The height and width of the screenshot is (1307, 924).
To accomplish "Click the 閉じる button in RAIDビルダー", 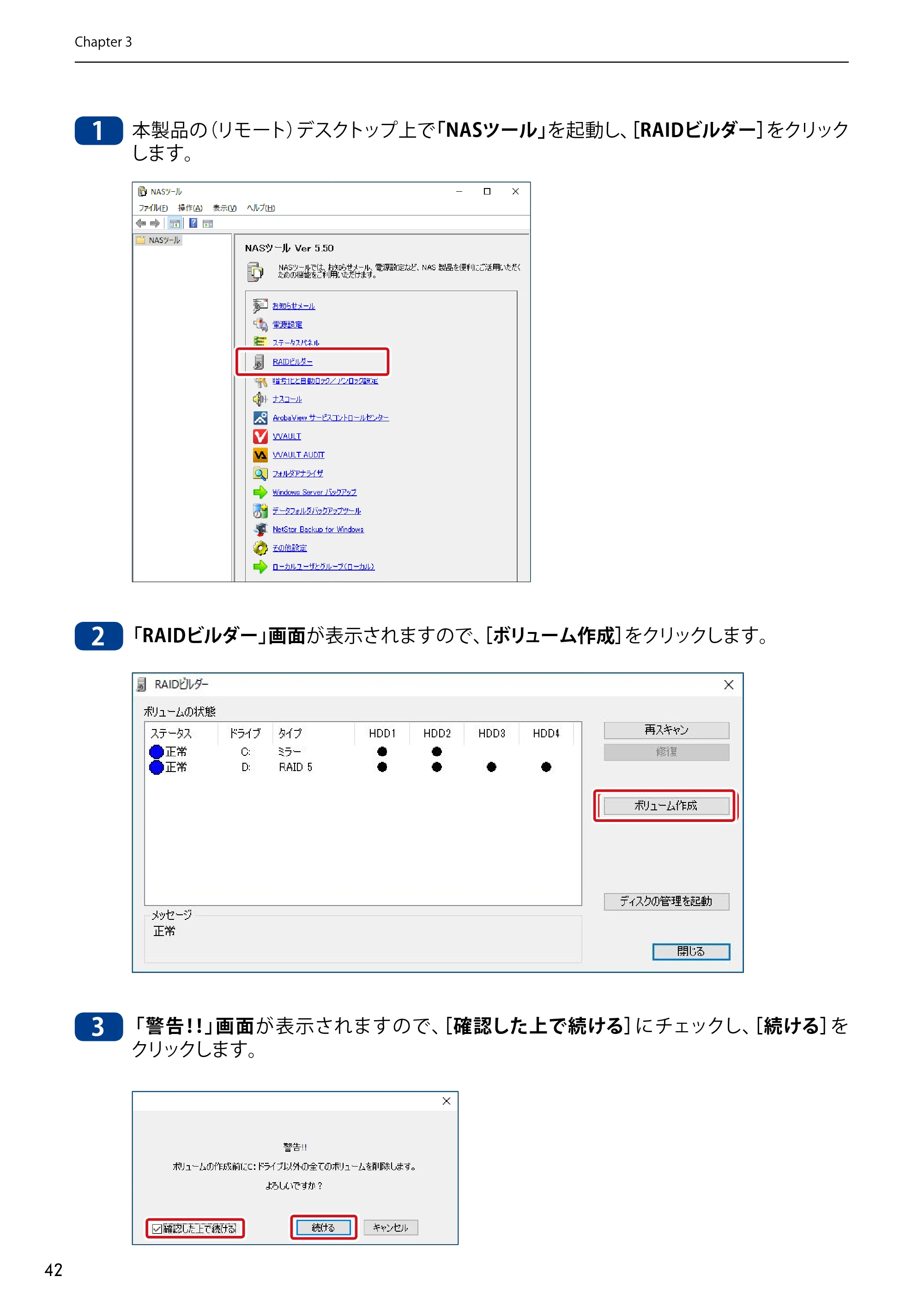I will coord(691,952).
